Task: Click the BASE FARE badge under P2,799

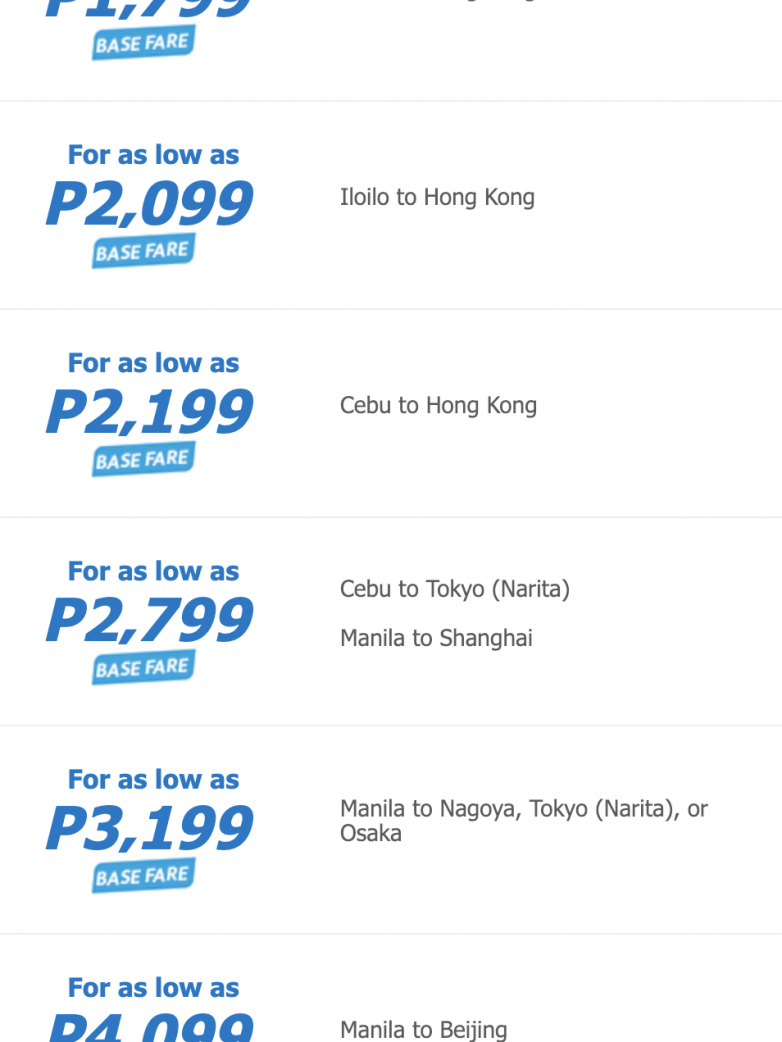Action: point(143,667)
